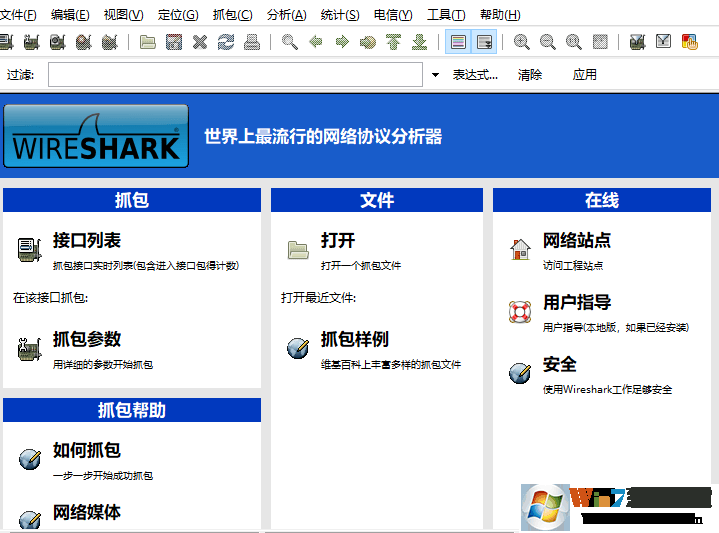Expand the filter history dropdown arrow
This screenshot has height=533, width=719.
click(x=435, y=75)
